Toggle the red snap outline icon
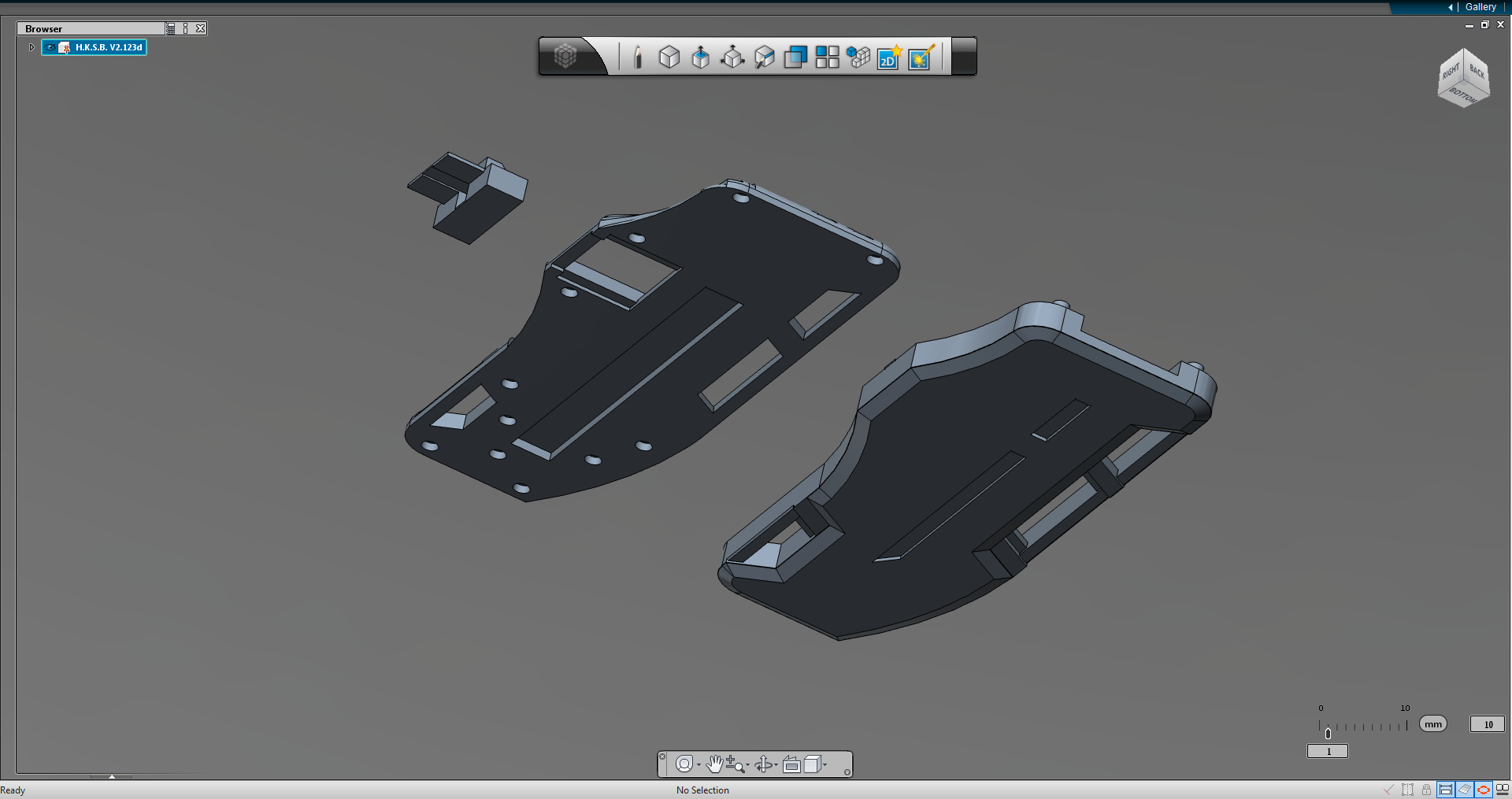Viewport: 1512px width, 799px height. 1483,790
